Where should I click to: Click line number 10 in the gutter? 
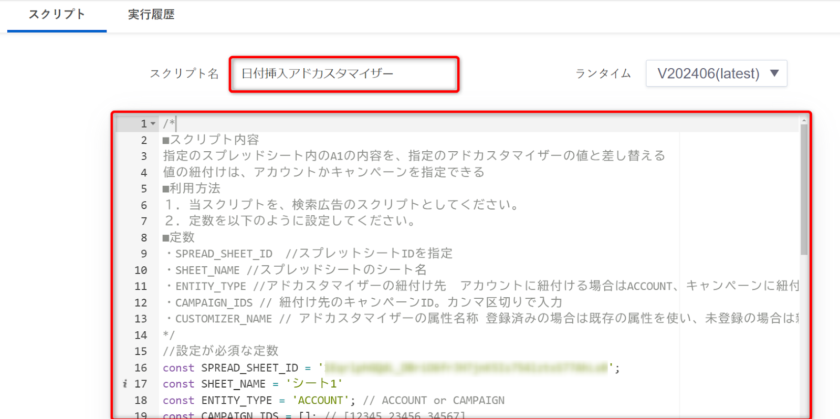140,269
